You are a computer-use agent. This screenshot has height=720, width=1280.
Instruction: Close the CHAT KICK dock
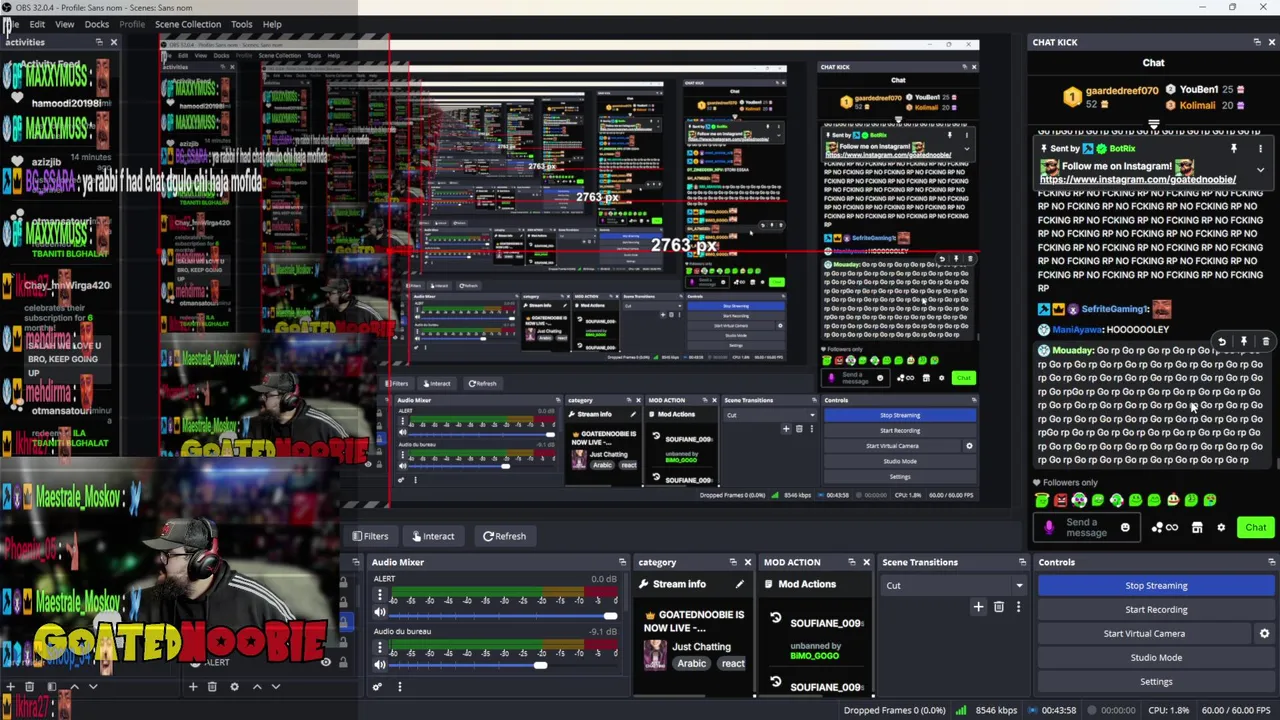(x=1271, y=42)
